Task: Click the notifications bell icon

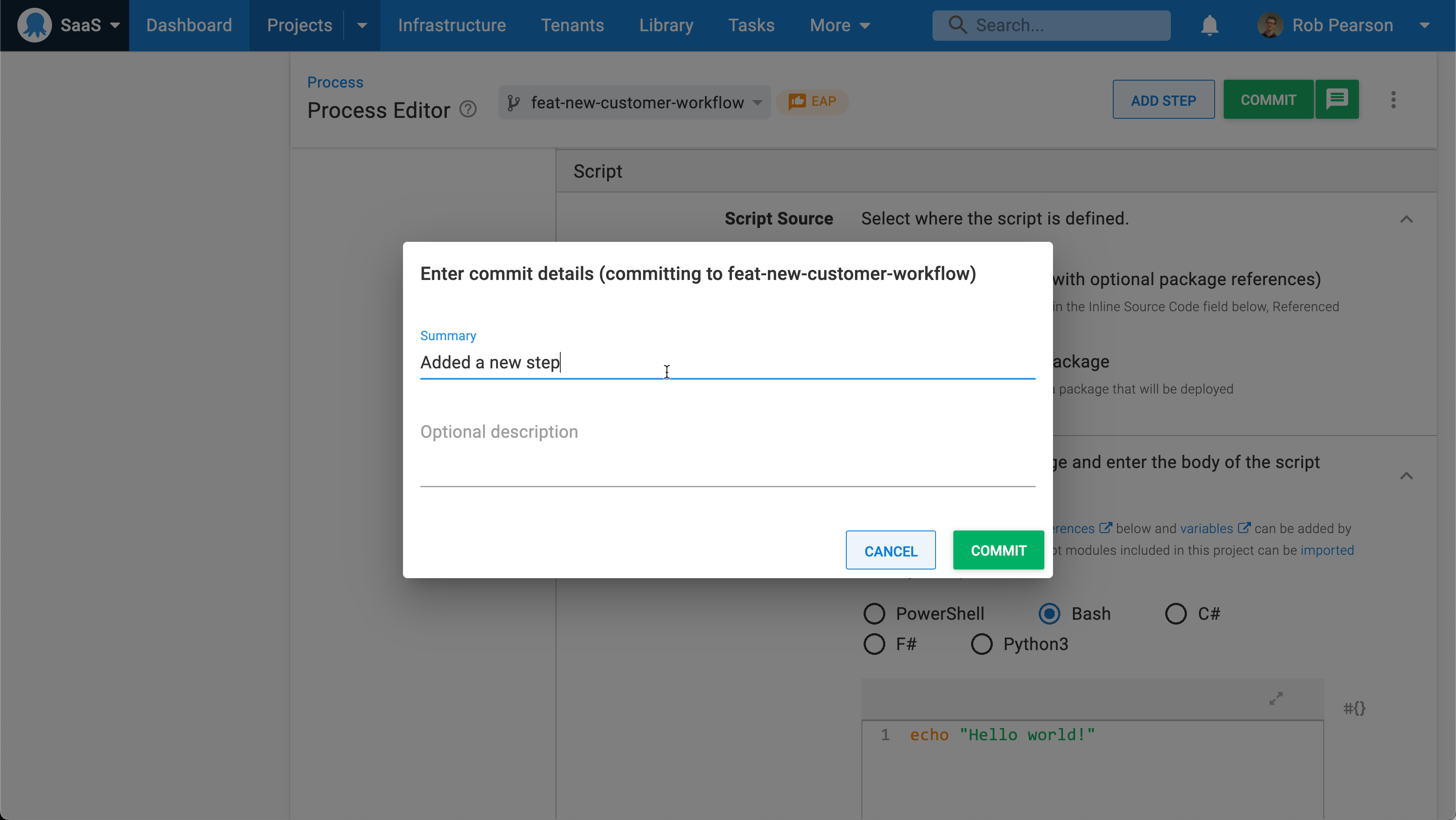Action: tap(1210, 25)
